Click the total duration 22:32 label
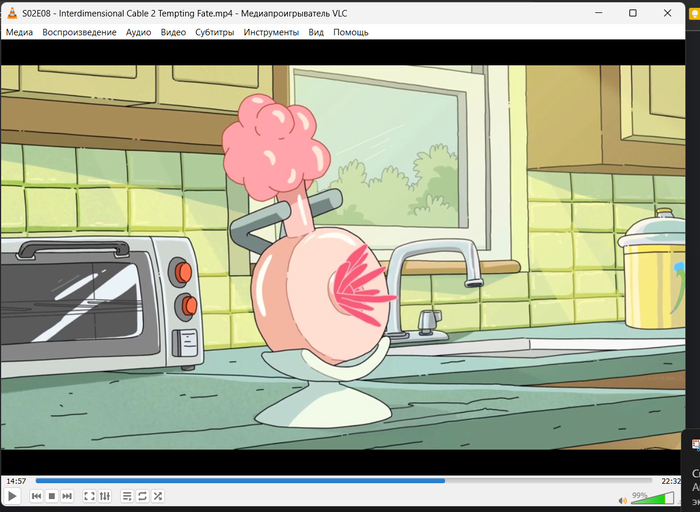Screen dimensions: 700x512 tap(671, 481)
